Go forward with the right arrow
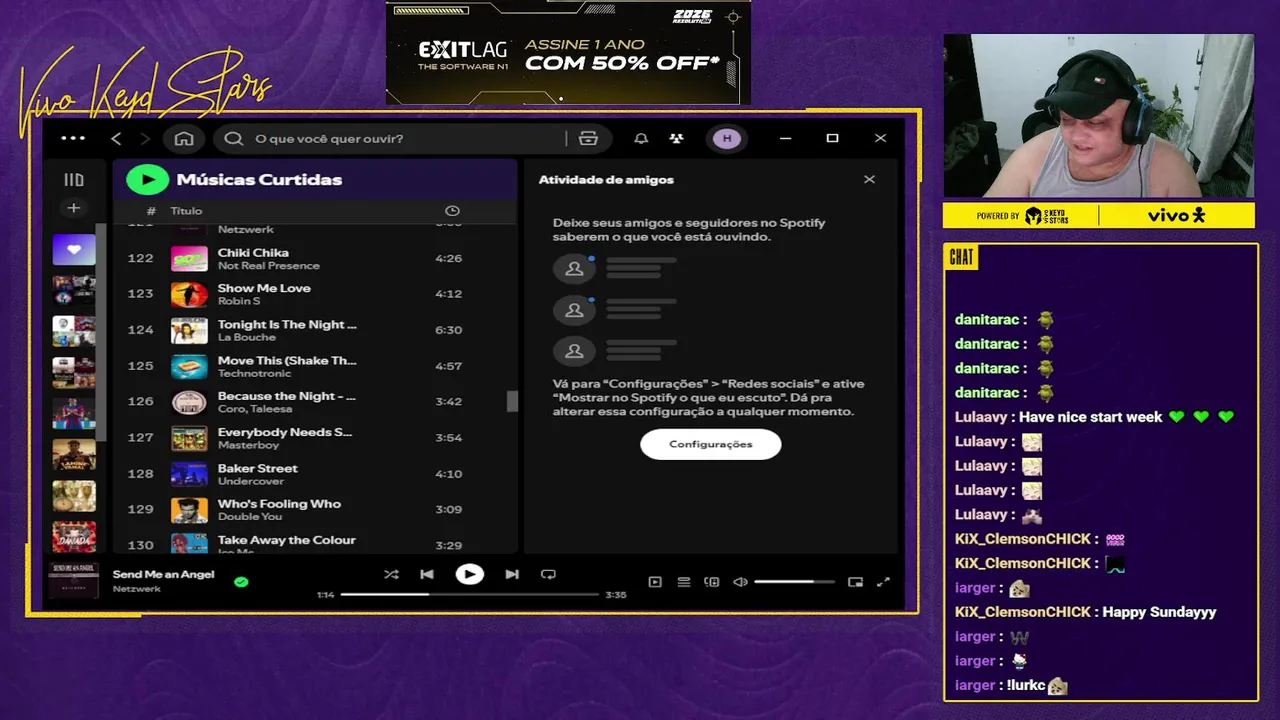 (x=145, y=138)
